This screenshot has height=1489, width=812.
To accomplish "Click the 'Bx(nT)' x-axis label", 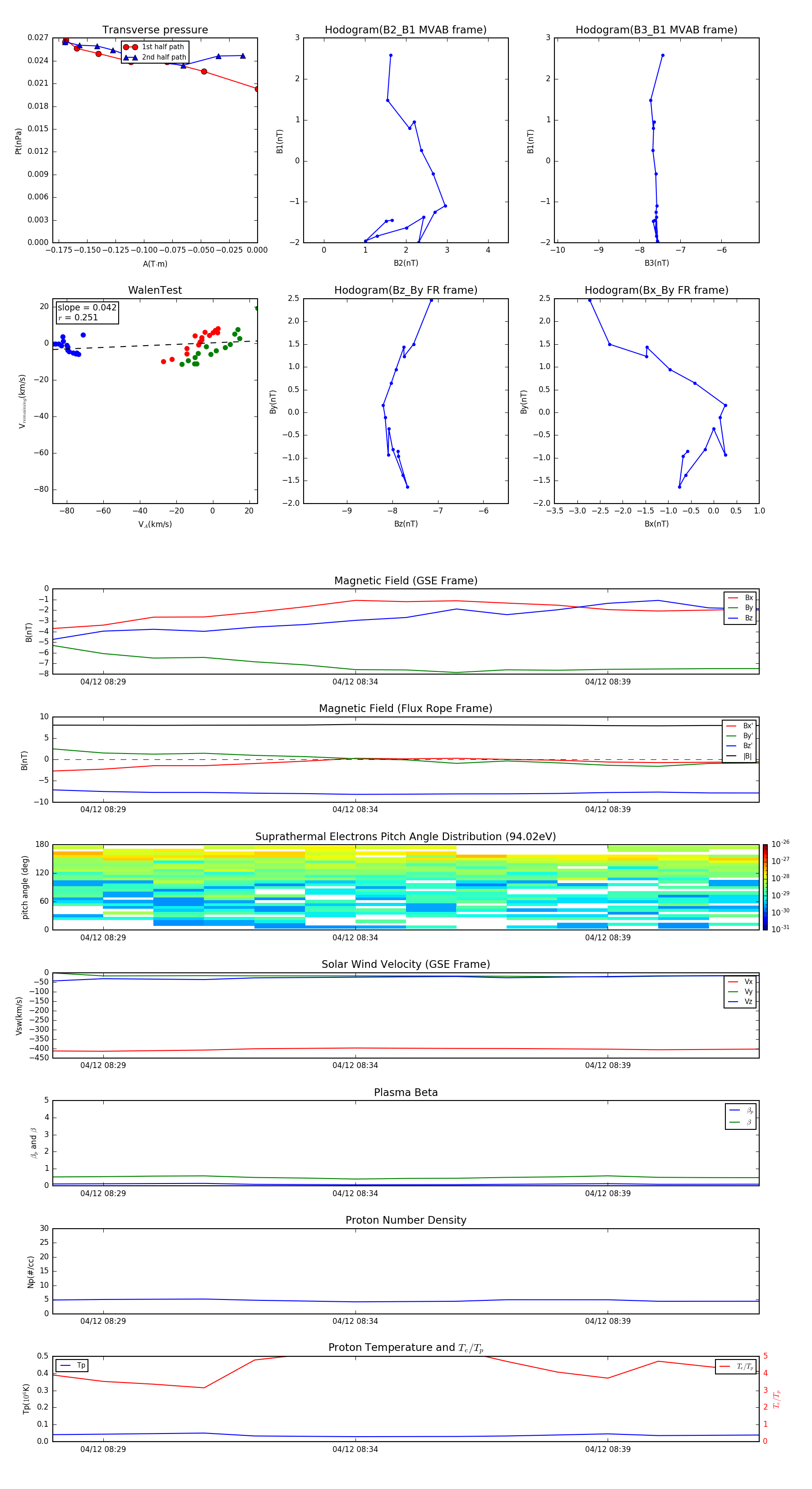I will point(656,524).
